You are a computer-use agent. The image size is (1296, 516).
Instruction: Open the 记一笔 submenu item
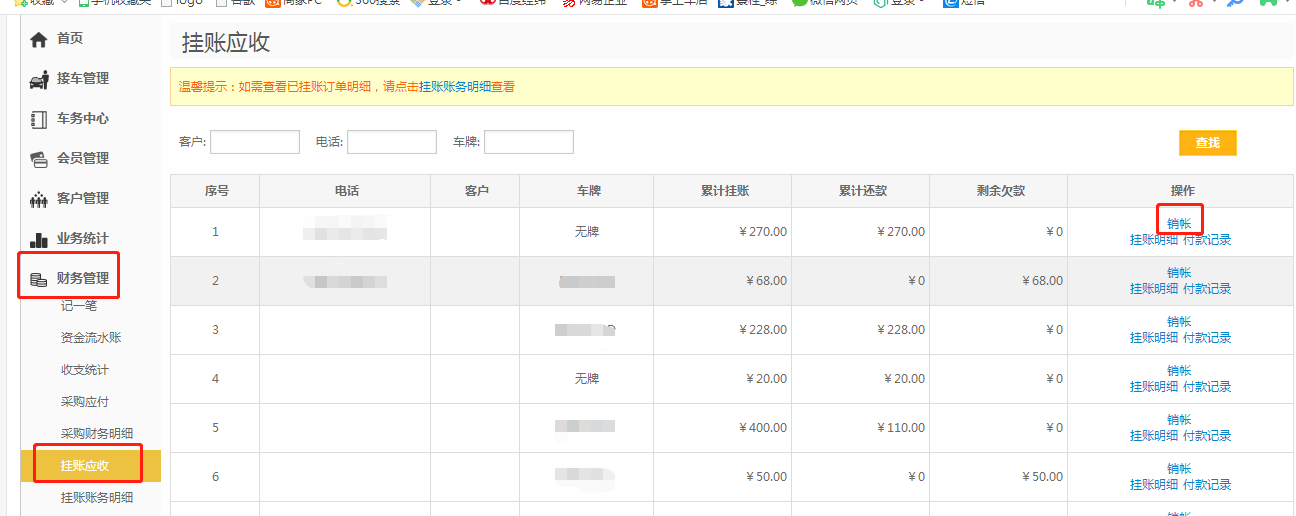79,306
